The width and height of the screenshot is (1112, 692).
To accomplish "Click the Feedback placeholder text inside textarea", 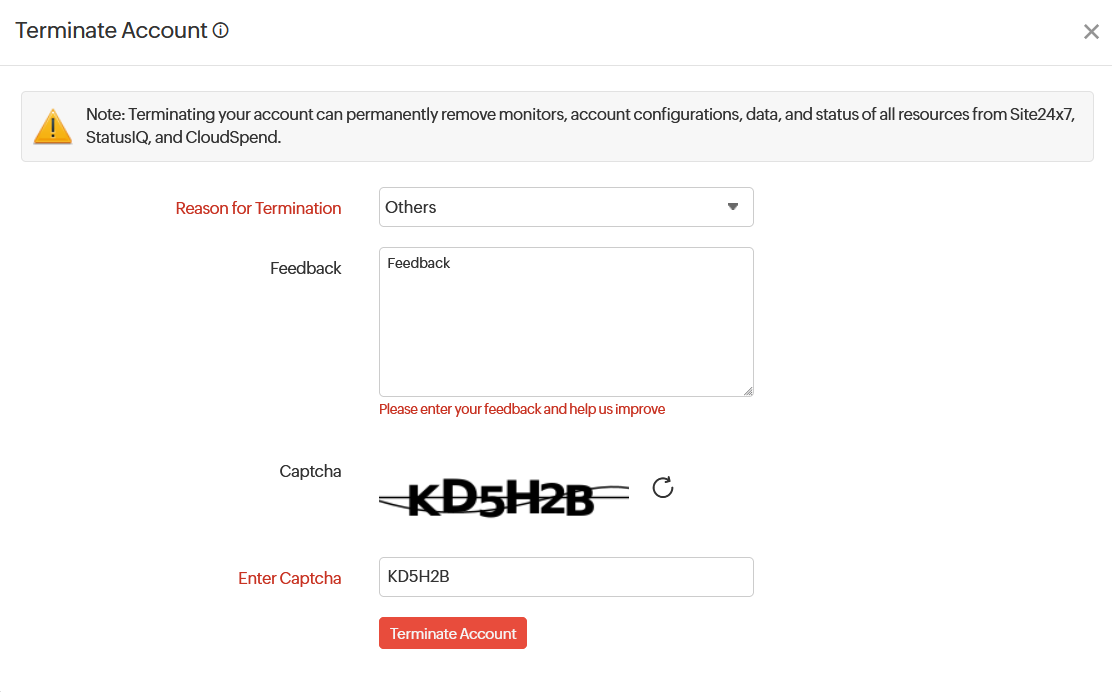I will [419, 263].
